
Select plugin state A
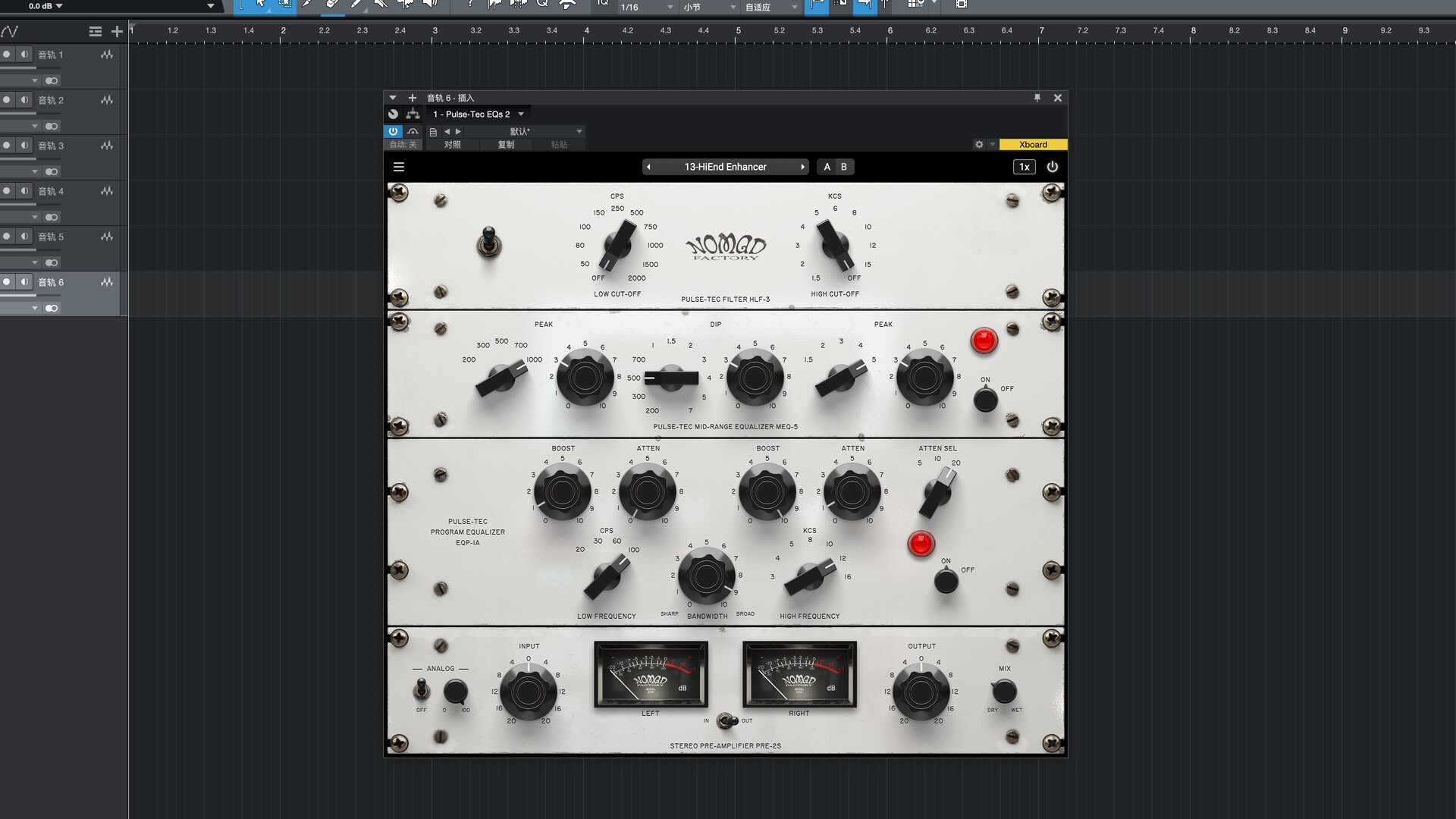827,167
